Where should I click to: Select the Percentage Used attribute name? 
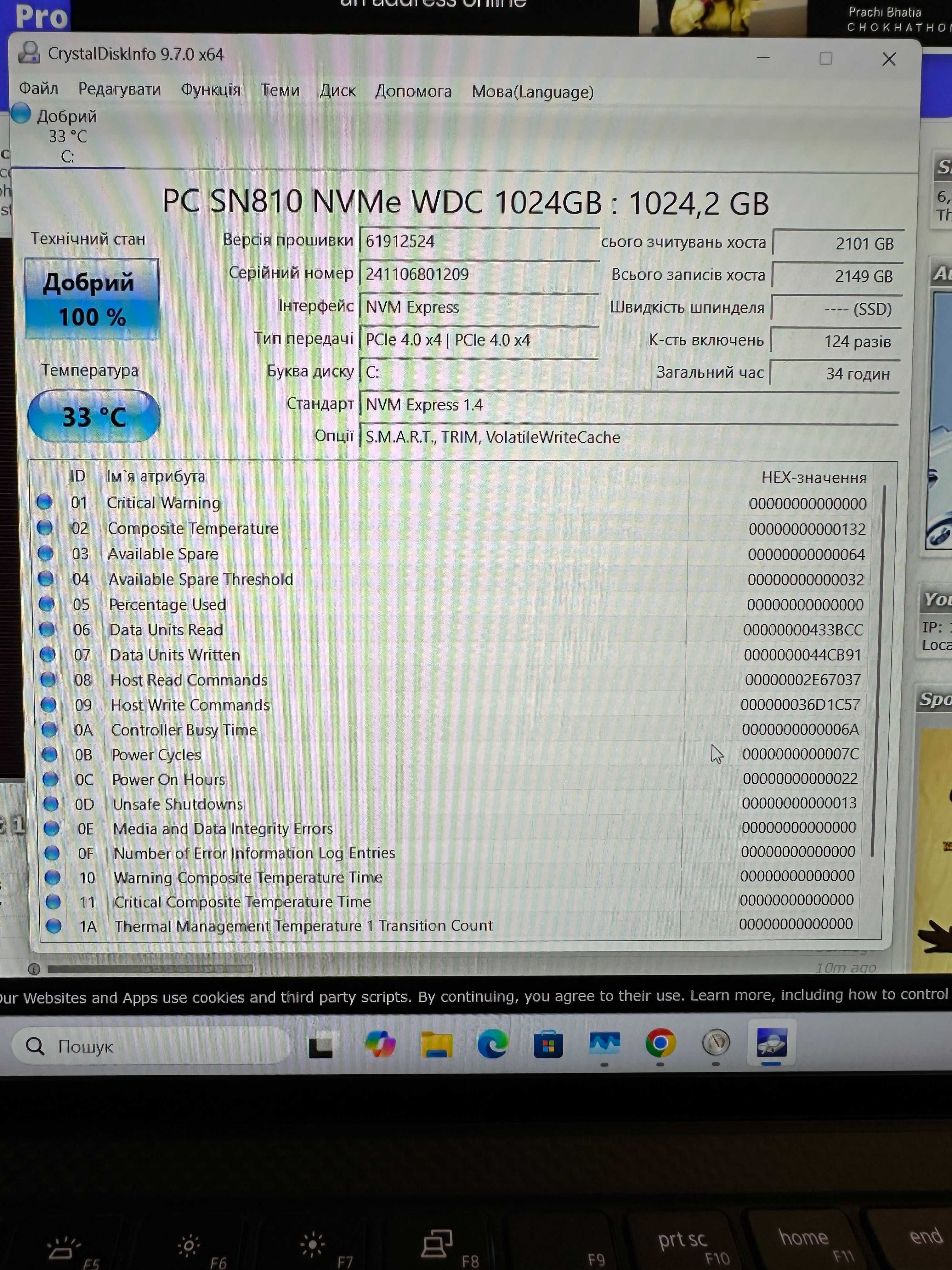click(x=167, y=604)
